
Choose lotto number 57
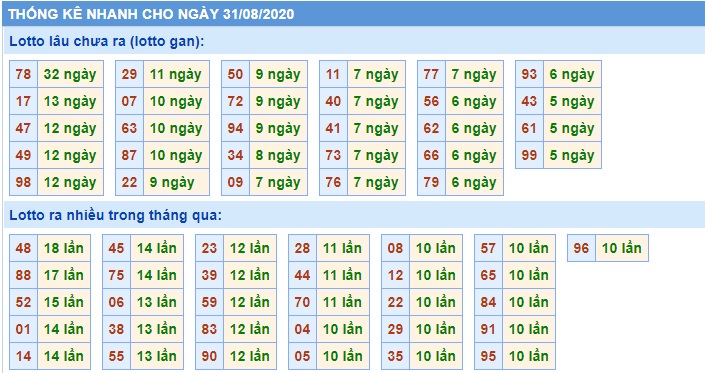(489, 248)
